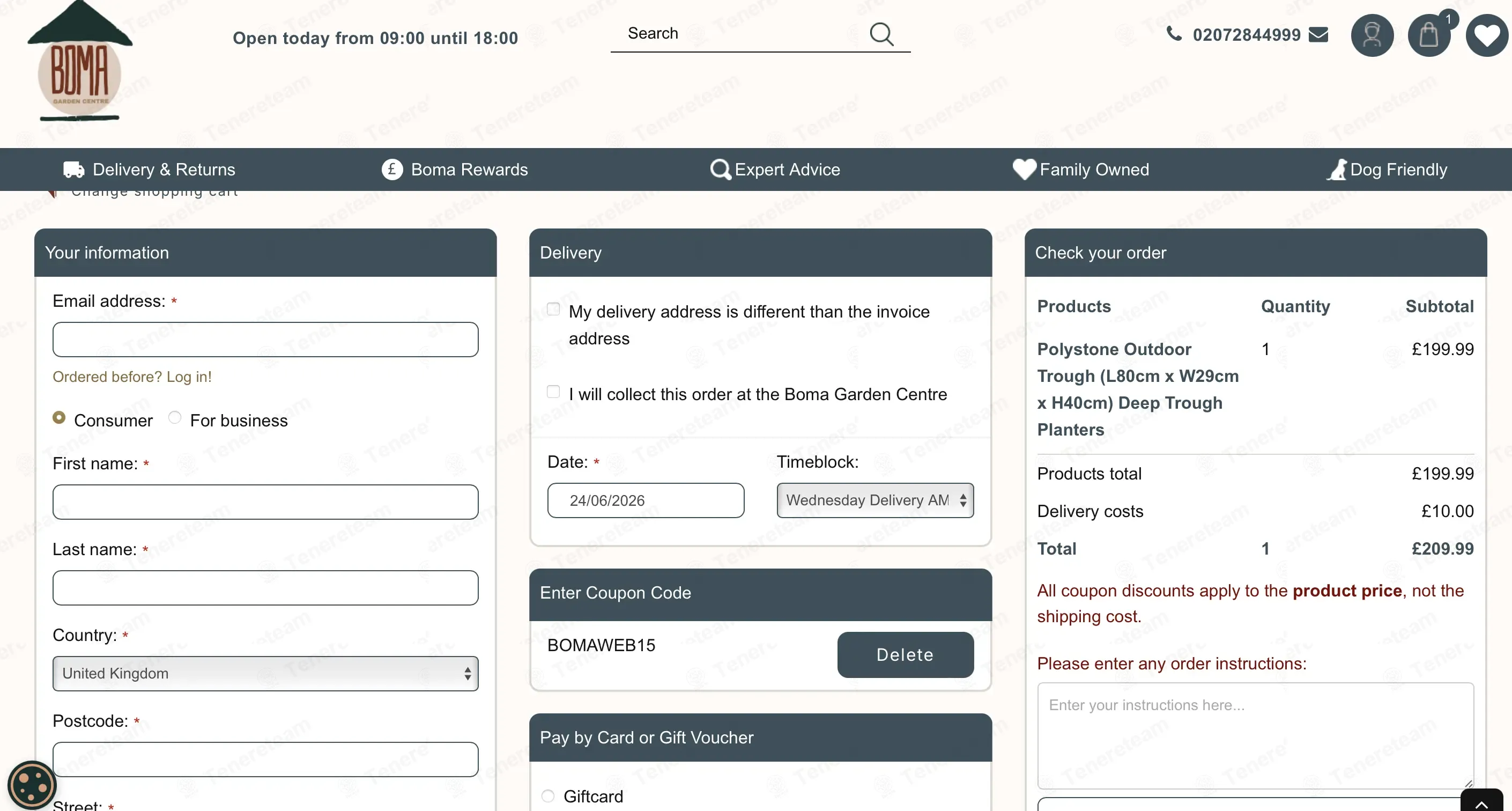
Task: Open the Timeblock dropdown
Action: [875, 500]
